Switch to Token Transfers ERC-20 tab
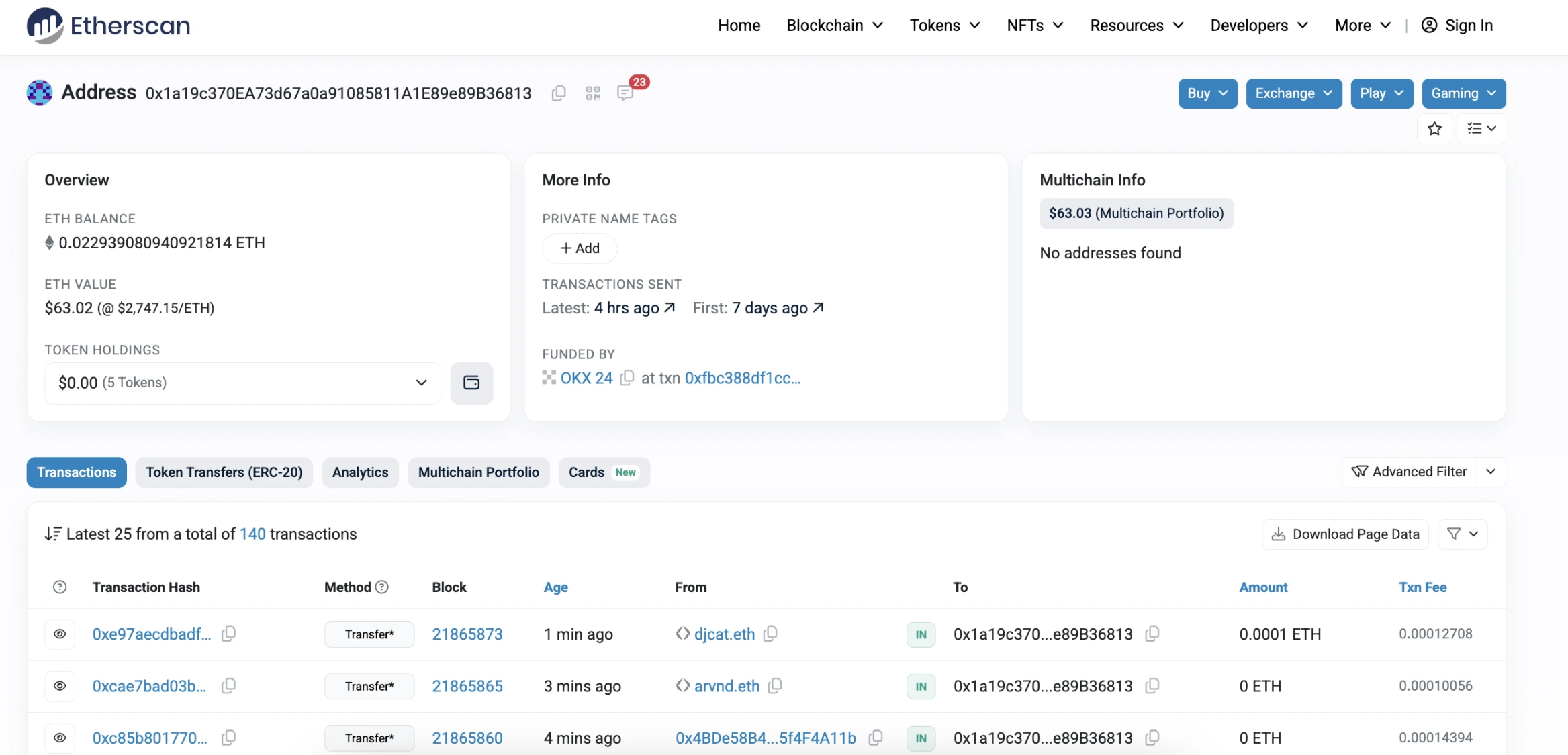 [223, 472]
